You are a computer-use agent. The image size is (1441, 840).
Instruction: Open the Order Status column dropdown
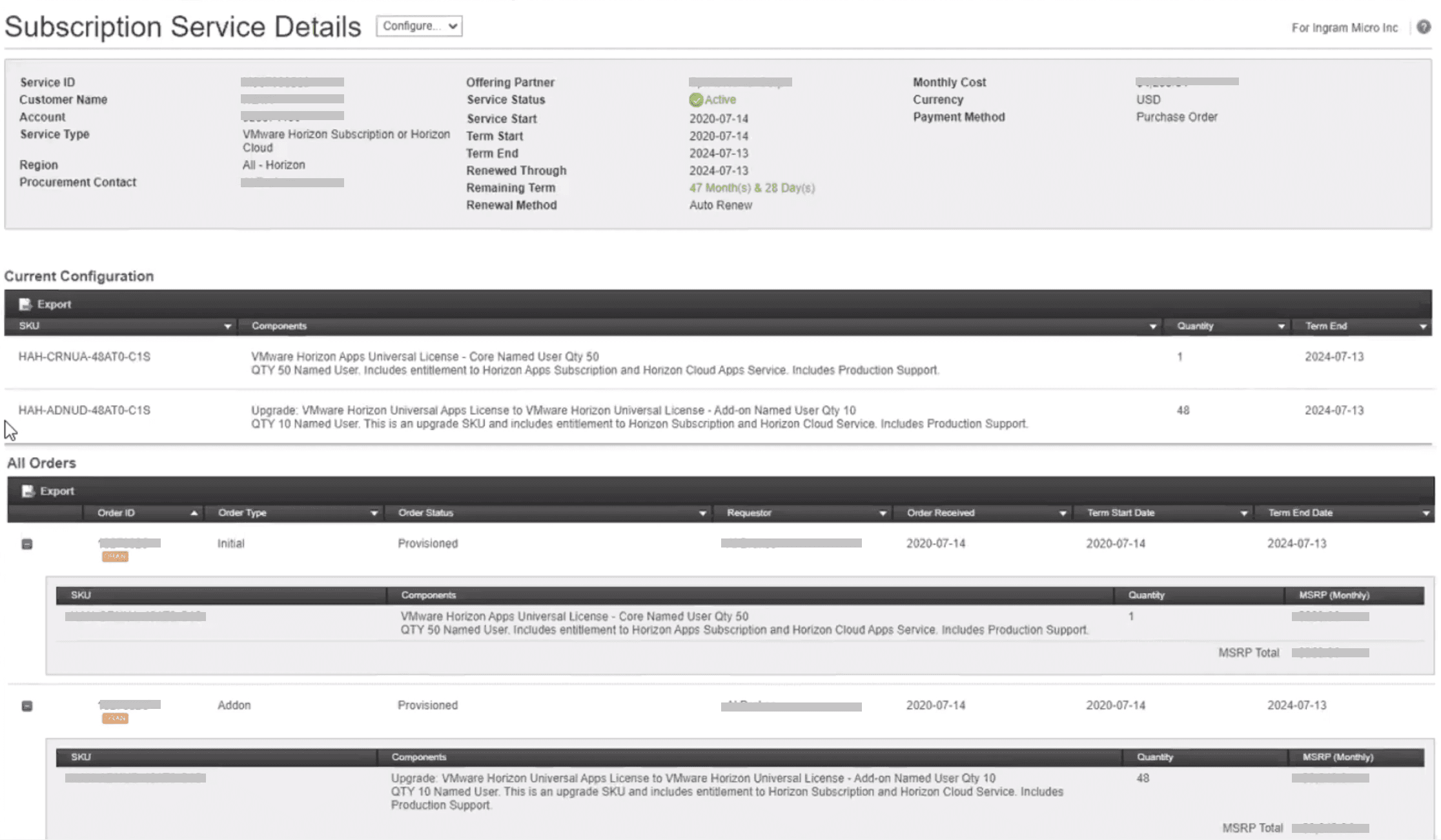(x=702, y=513)
